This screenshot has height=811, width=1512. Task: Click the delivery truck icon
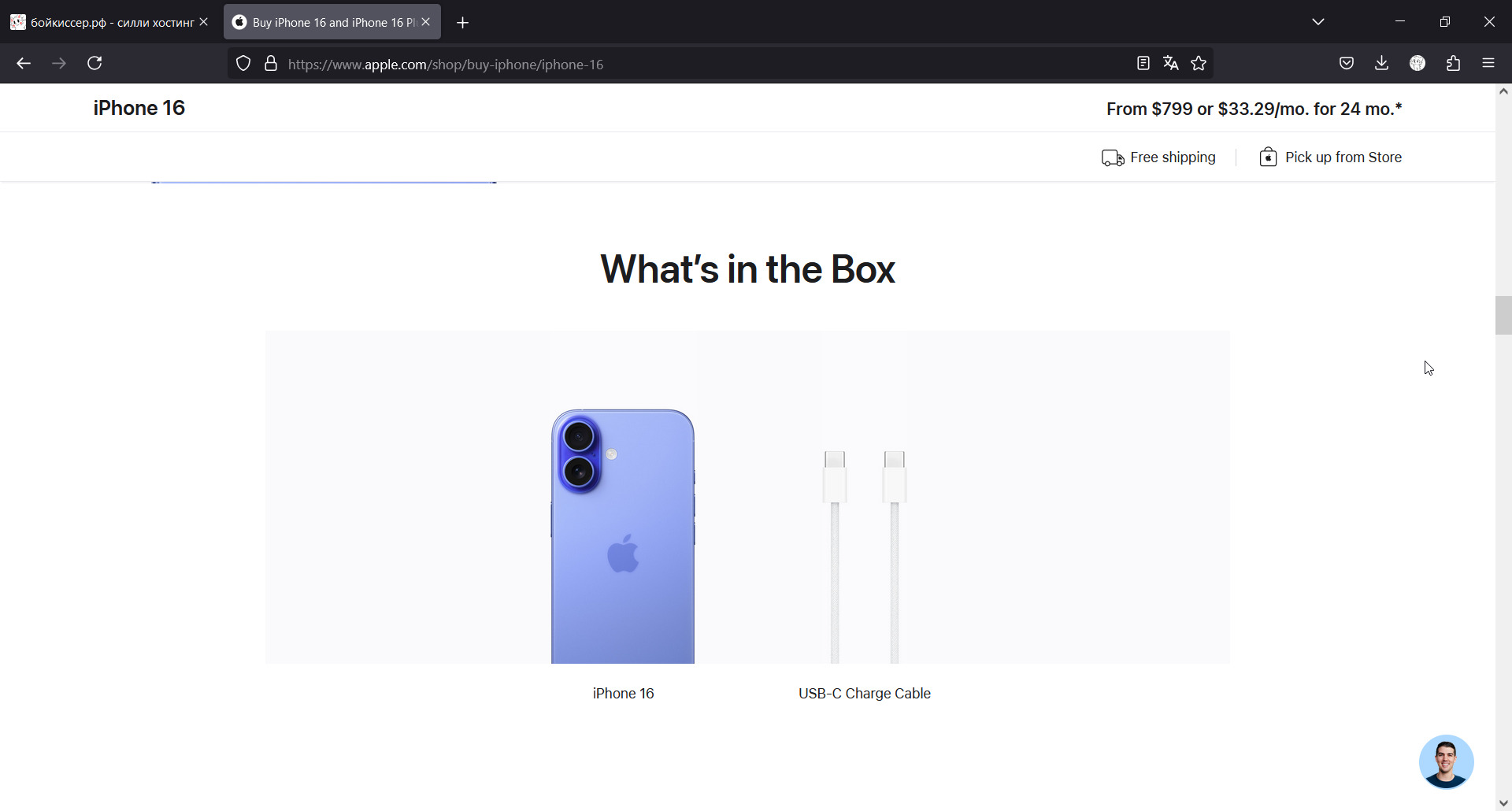pyautogui.click(x=1113, y=158)
